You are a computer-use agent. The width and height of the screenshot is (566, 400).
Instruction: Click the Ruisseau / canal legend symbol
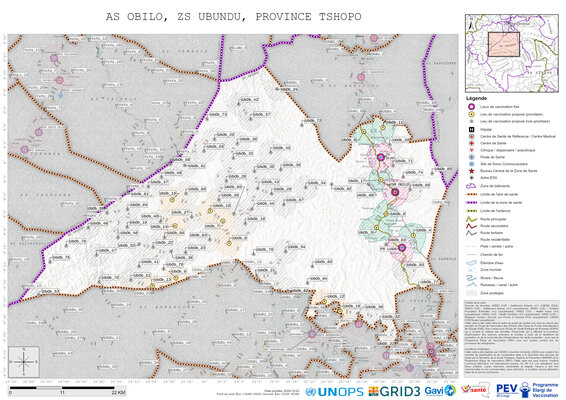pos(472,285)
